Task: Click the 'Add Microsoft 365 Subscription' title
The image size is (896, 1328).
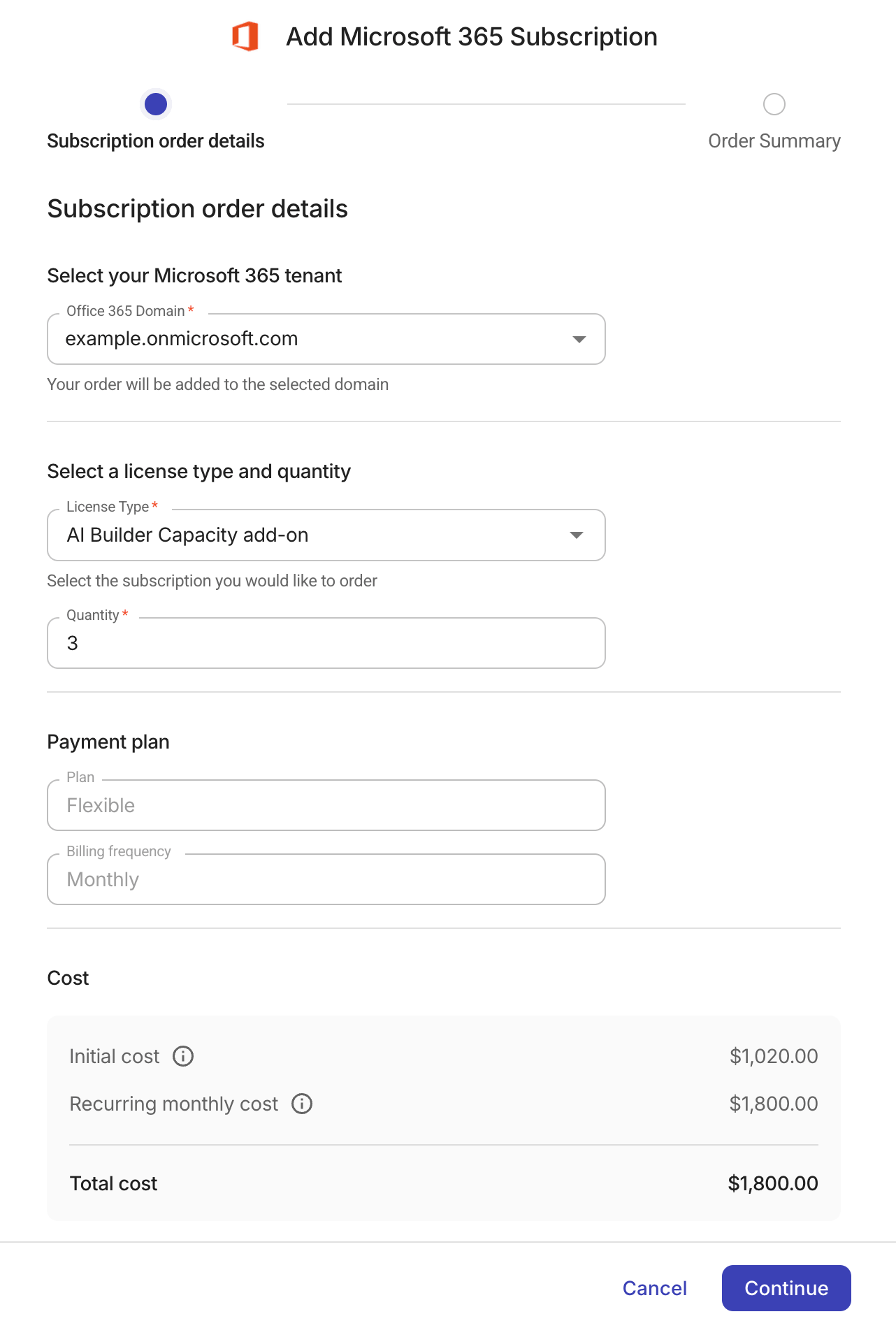Action: [472, 37]
